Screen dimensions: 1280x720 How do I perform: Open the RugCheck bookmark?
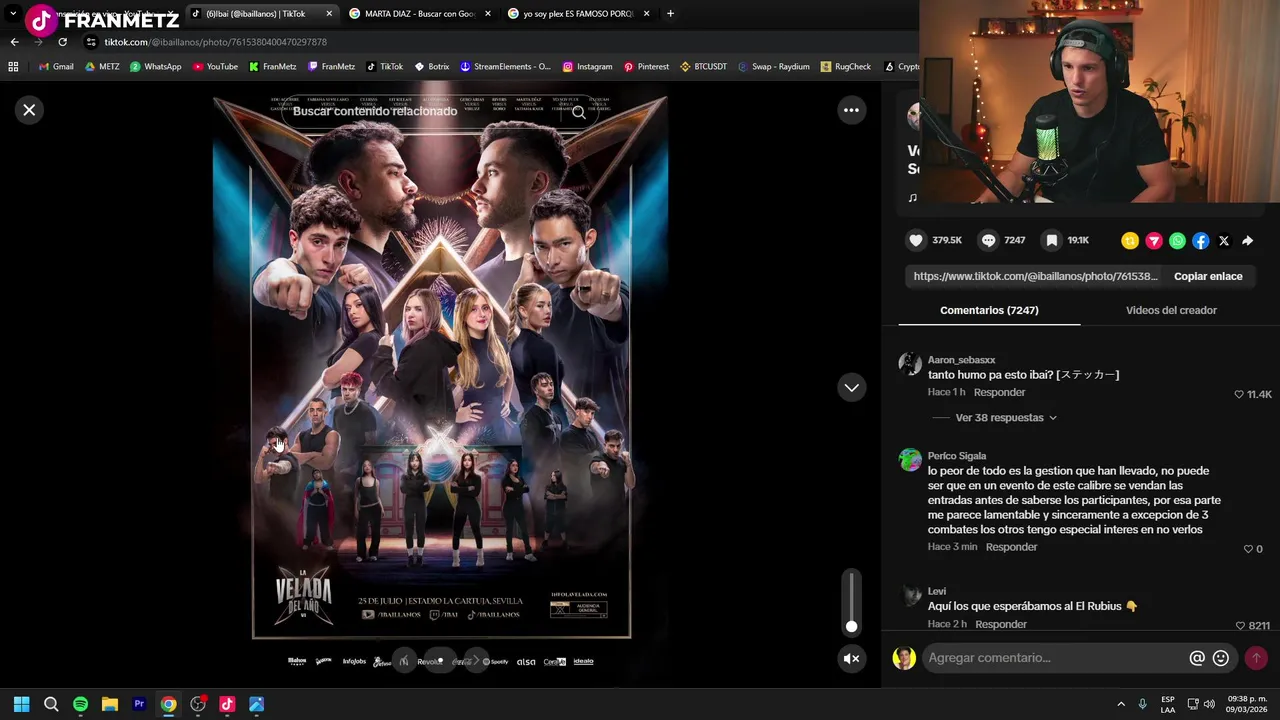(x=845, y=67)
